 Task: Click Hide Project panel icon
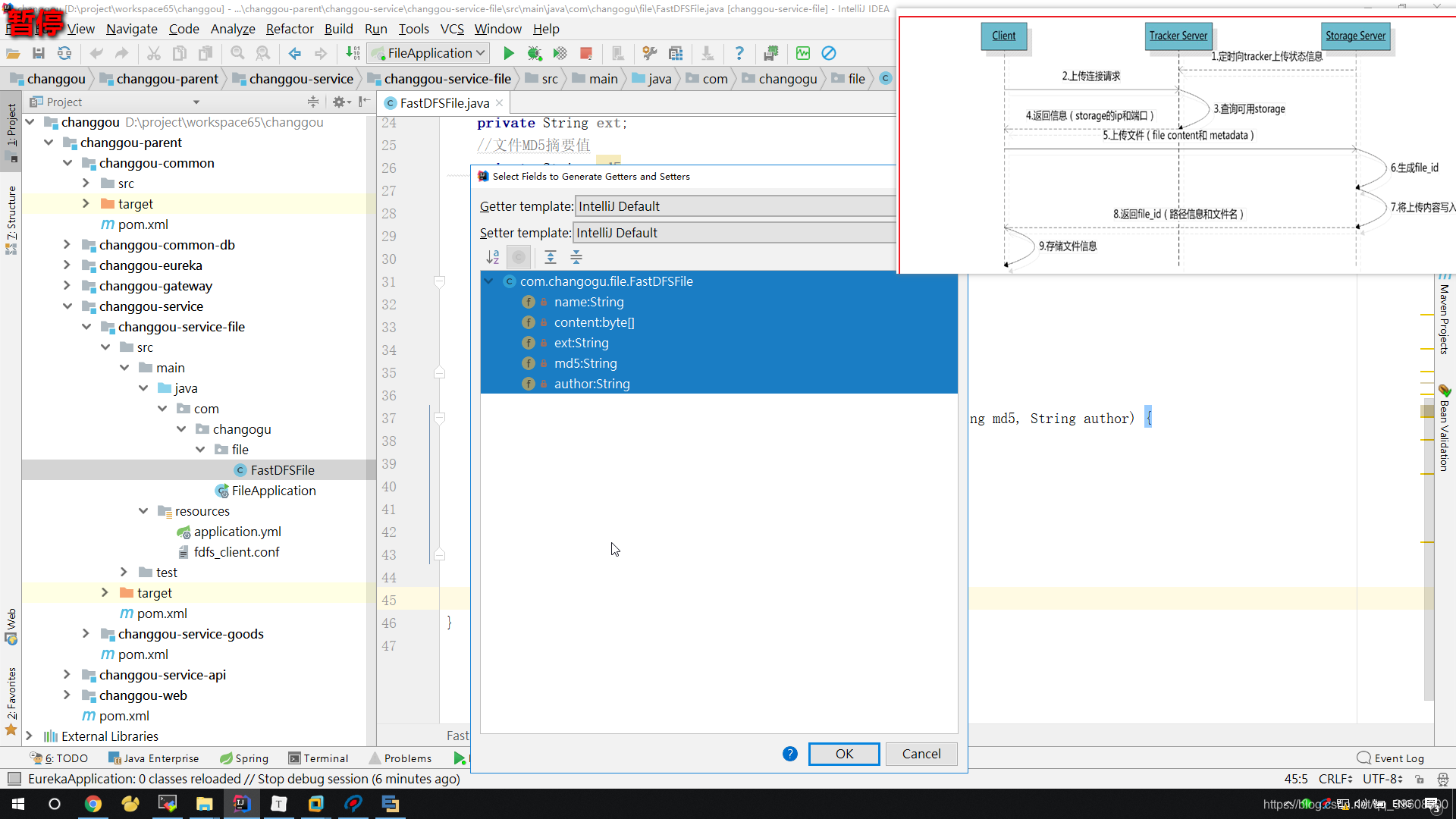pyautogui.click(x=365, y=102)
